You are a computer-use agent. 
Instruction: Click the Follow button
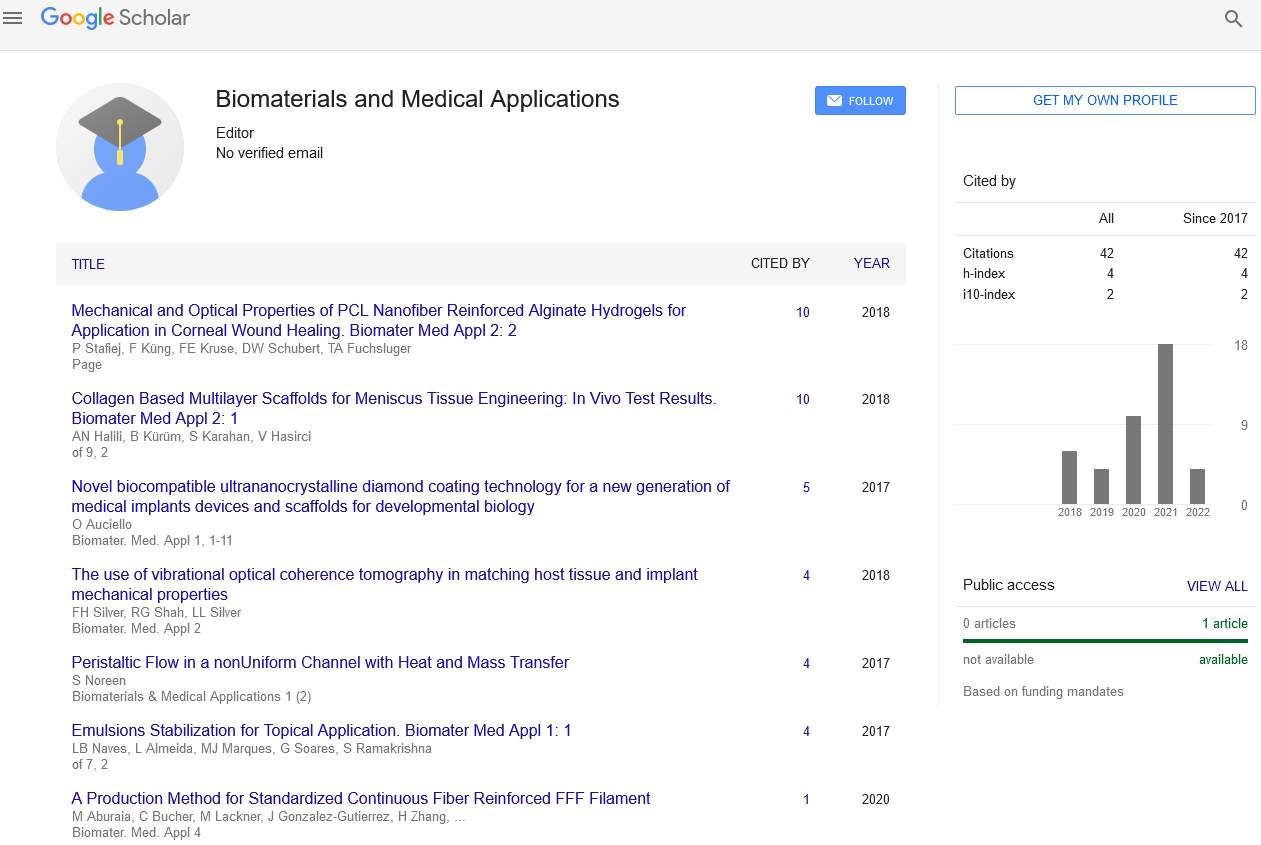(860, 101)
